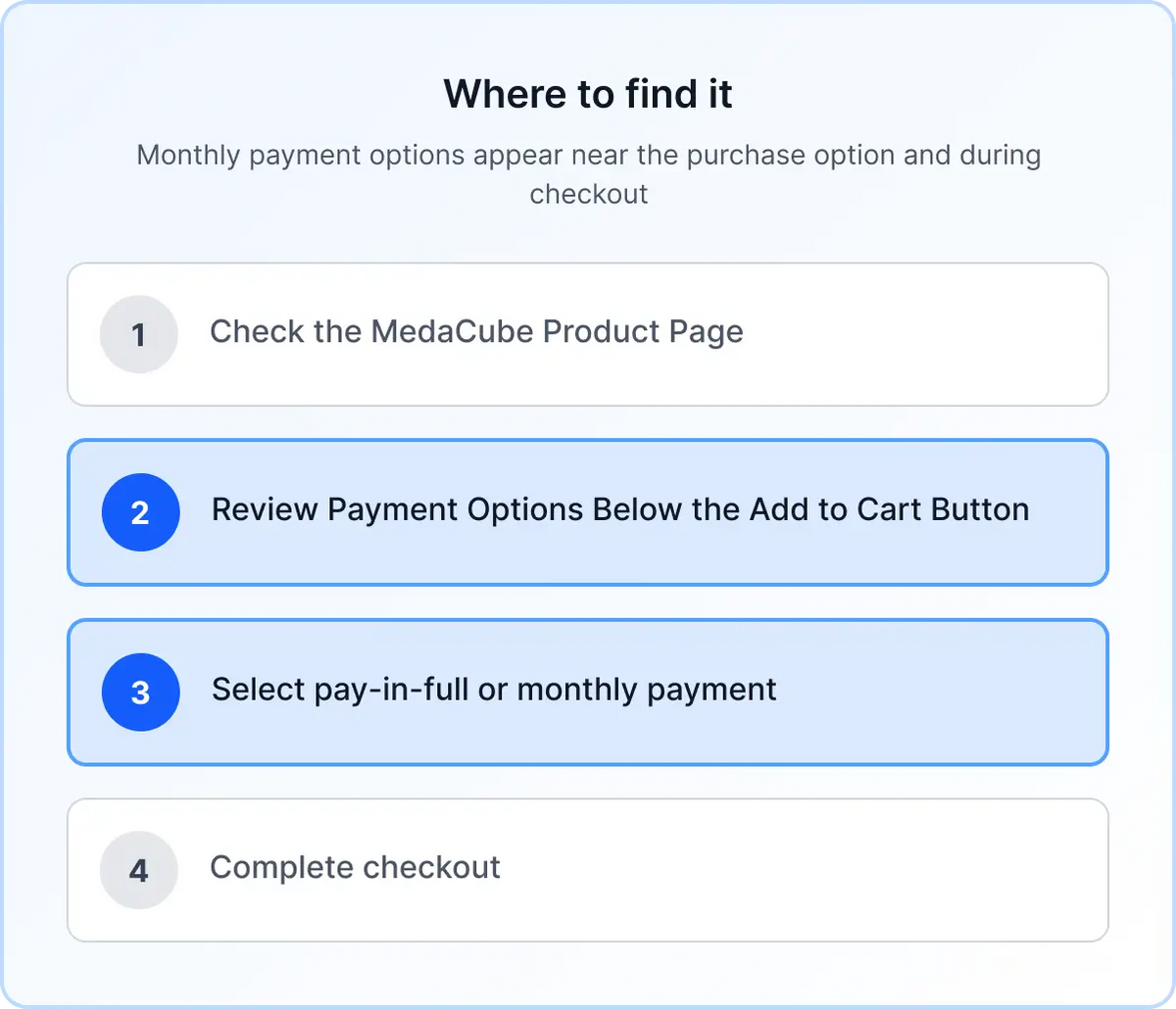The image size is (1176, 1009).
Task: Click the pay-in-full text in step three
Action: click(x=390, y=690)
